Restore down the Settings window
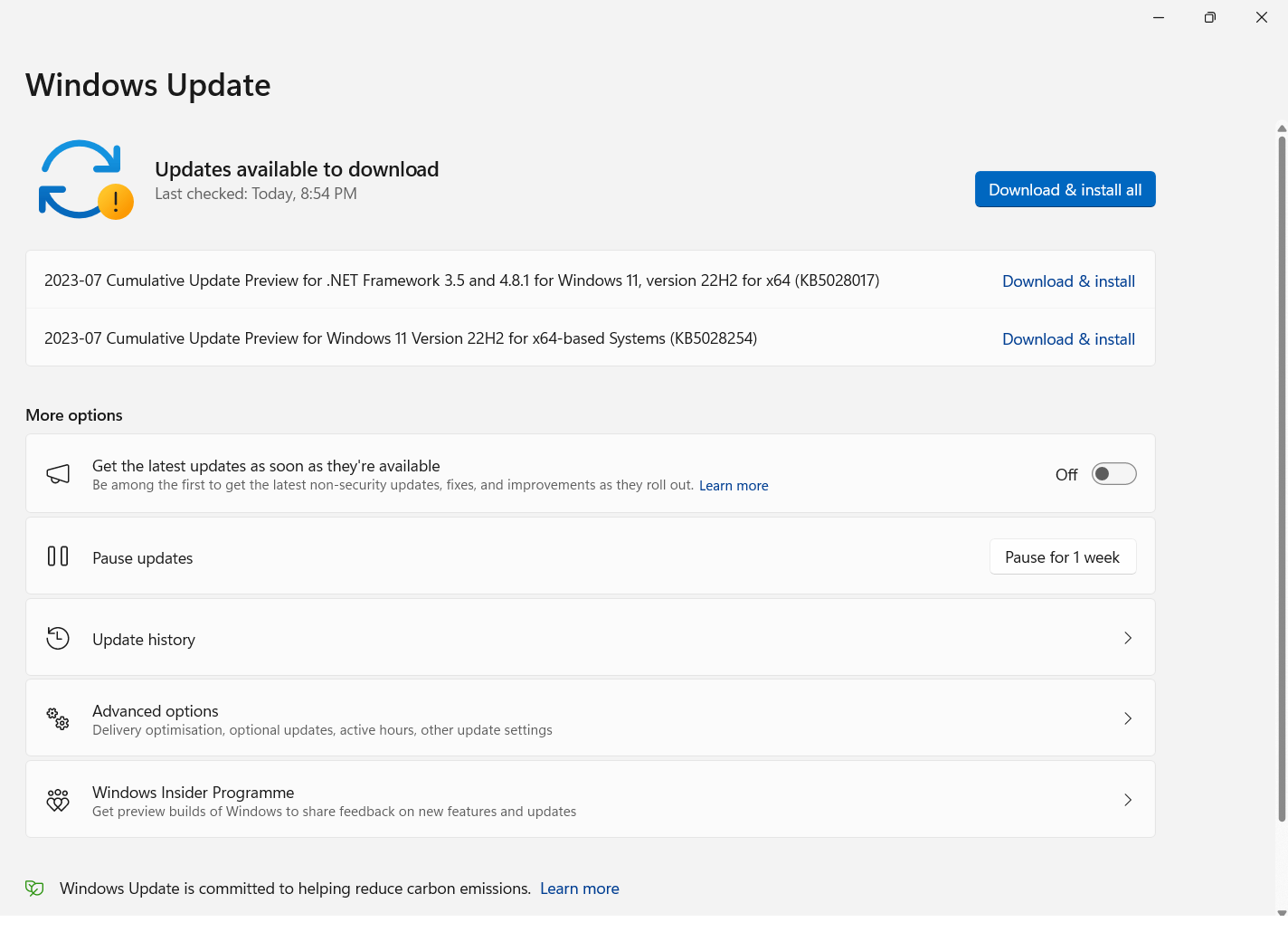The height and width of the screenshot is (941, 1288). (x=1210, y=17)
